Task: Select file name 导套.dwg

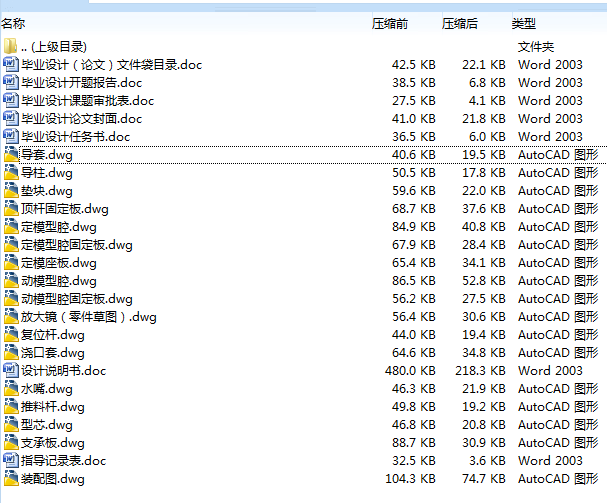Action: pos(47,155)
